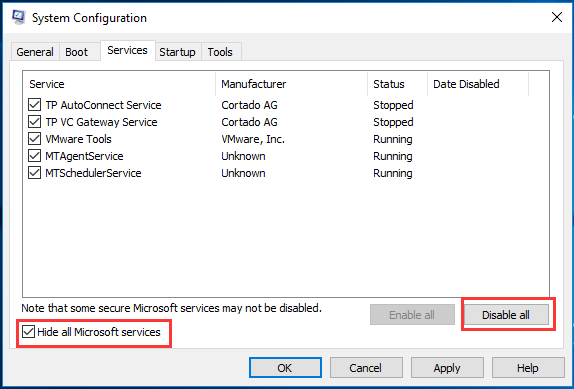Click the Disable all button

pyautogui.click(x=506, y=315)
